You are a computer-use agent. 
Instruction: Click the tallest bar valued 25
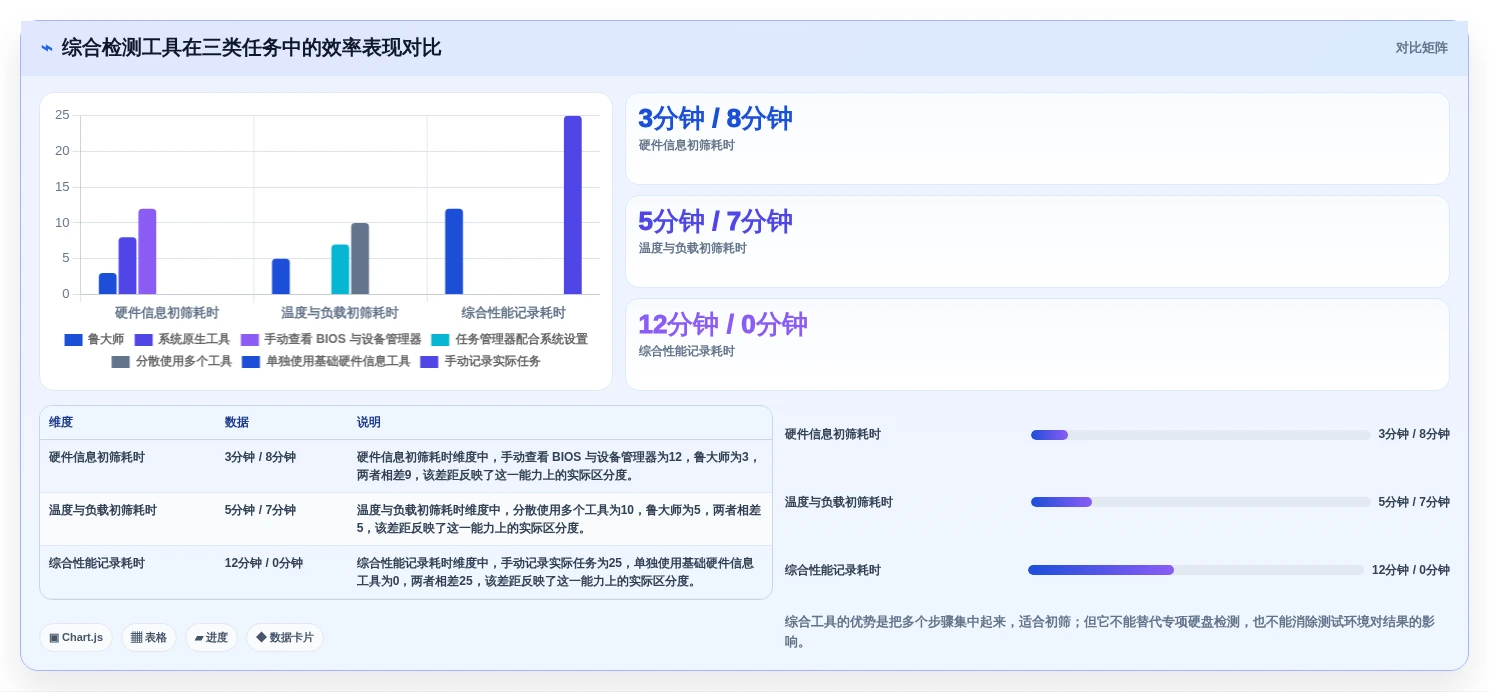pyautogui.click(x=572, y=205)
